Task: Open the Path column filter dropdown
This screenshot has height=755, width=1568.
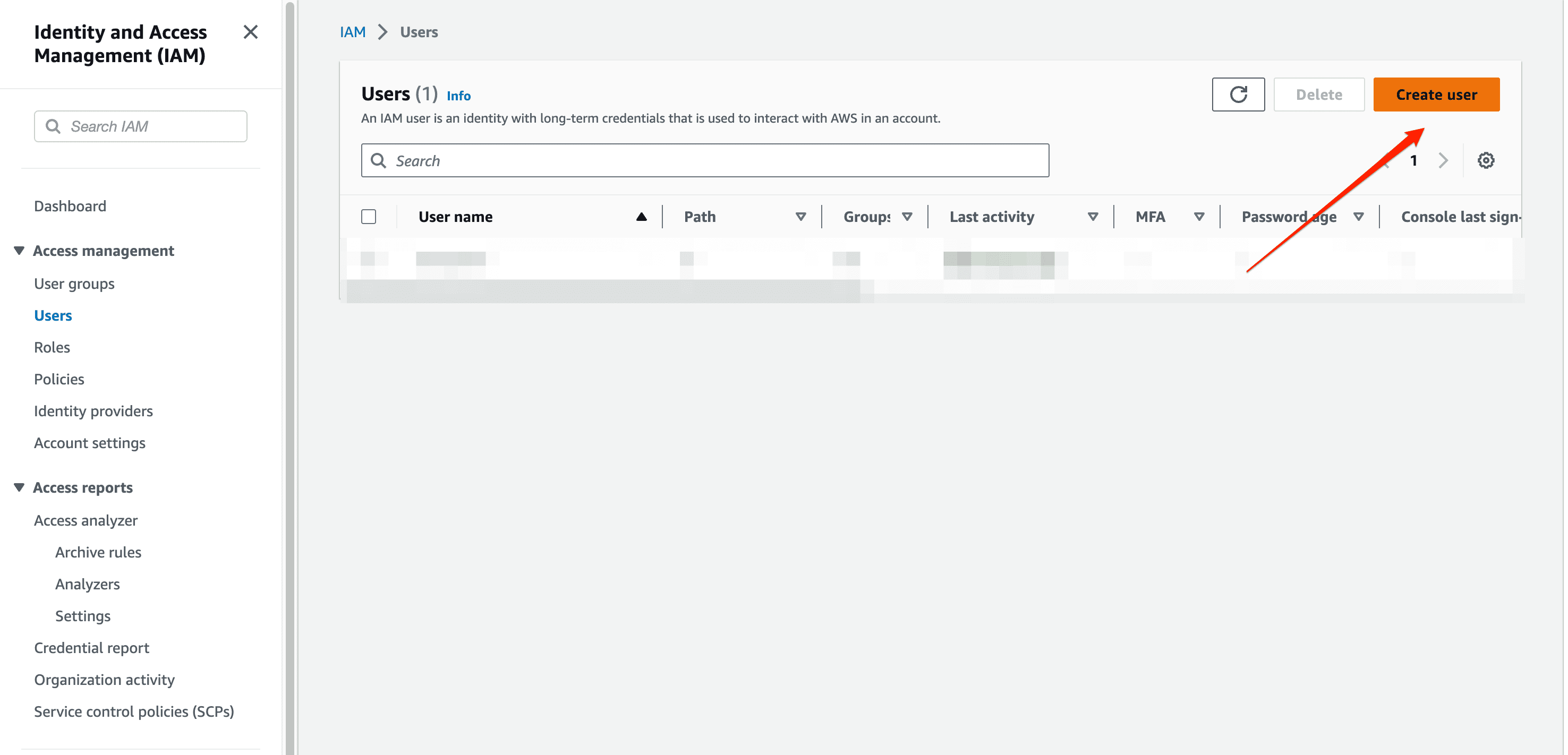Action: tap(800, 216)
